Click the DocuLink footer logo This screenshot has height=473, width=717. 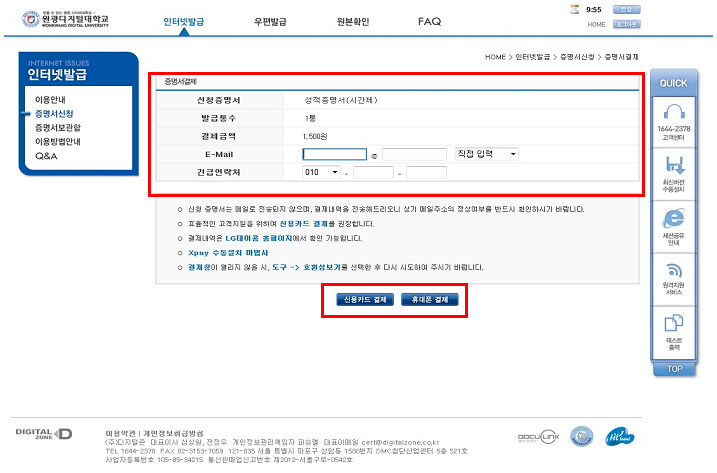click(x=538, y=437)
